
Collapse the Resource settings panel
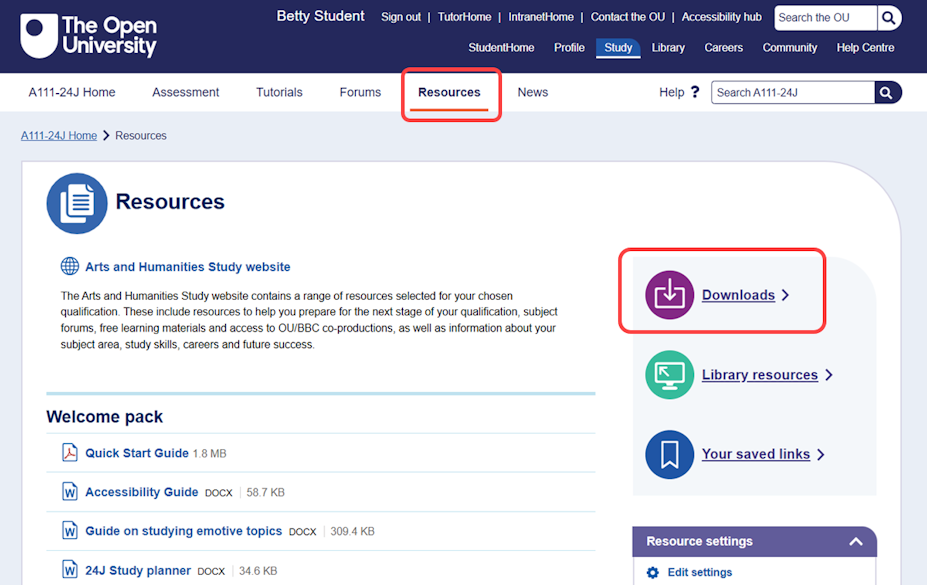(x=856, y=541)
